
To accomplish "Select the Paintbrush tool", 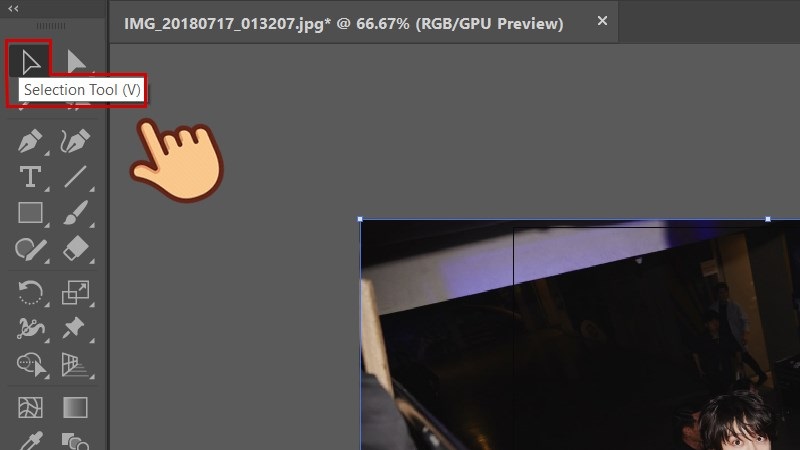I will [76, 213].
